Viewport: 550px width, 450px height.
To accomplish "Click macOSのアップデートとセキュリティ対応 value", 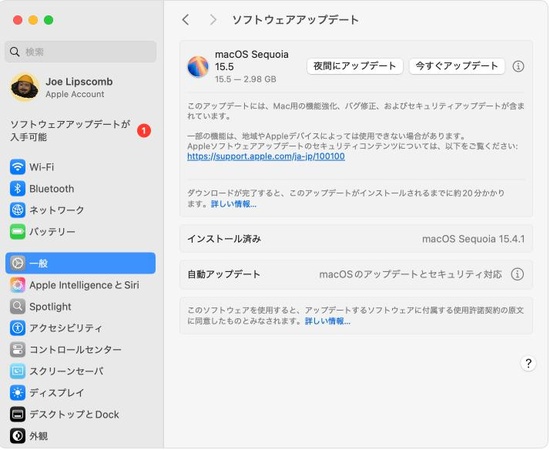I will point(410,274).
